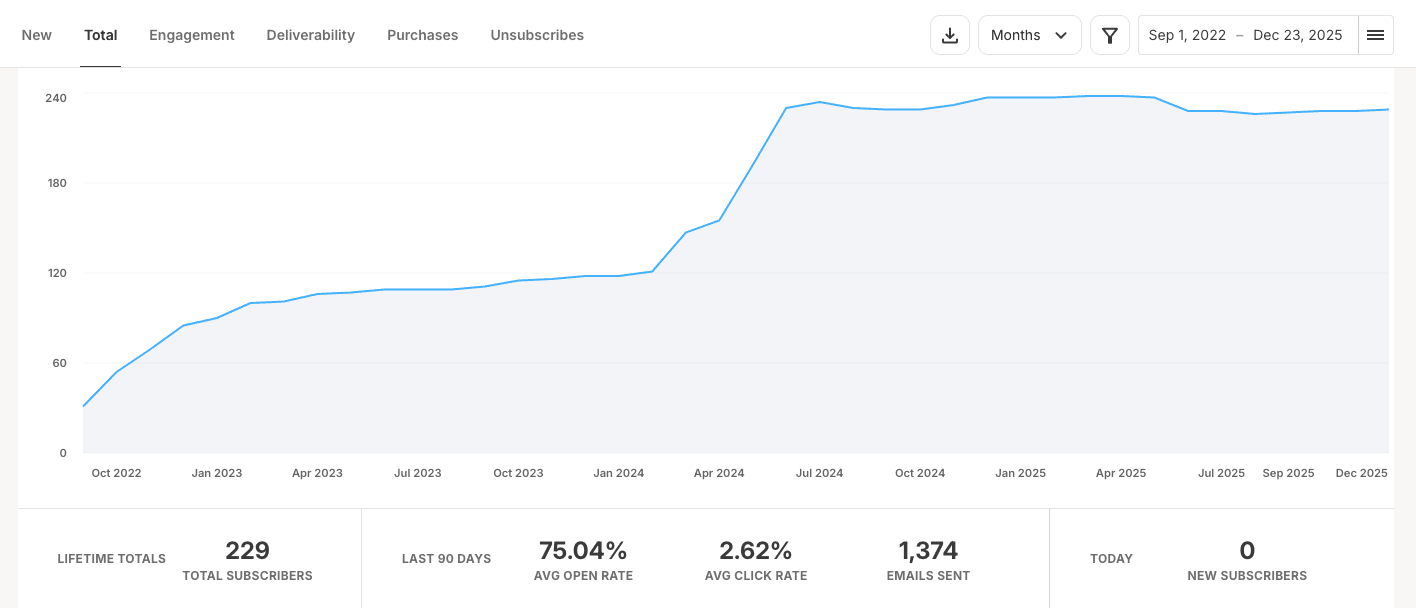
Task: Open the hamburger menu beside date range
Action: click(x=1375, y=35)
